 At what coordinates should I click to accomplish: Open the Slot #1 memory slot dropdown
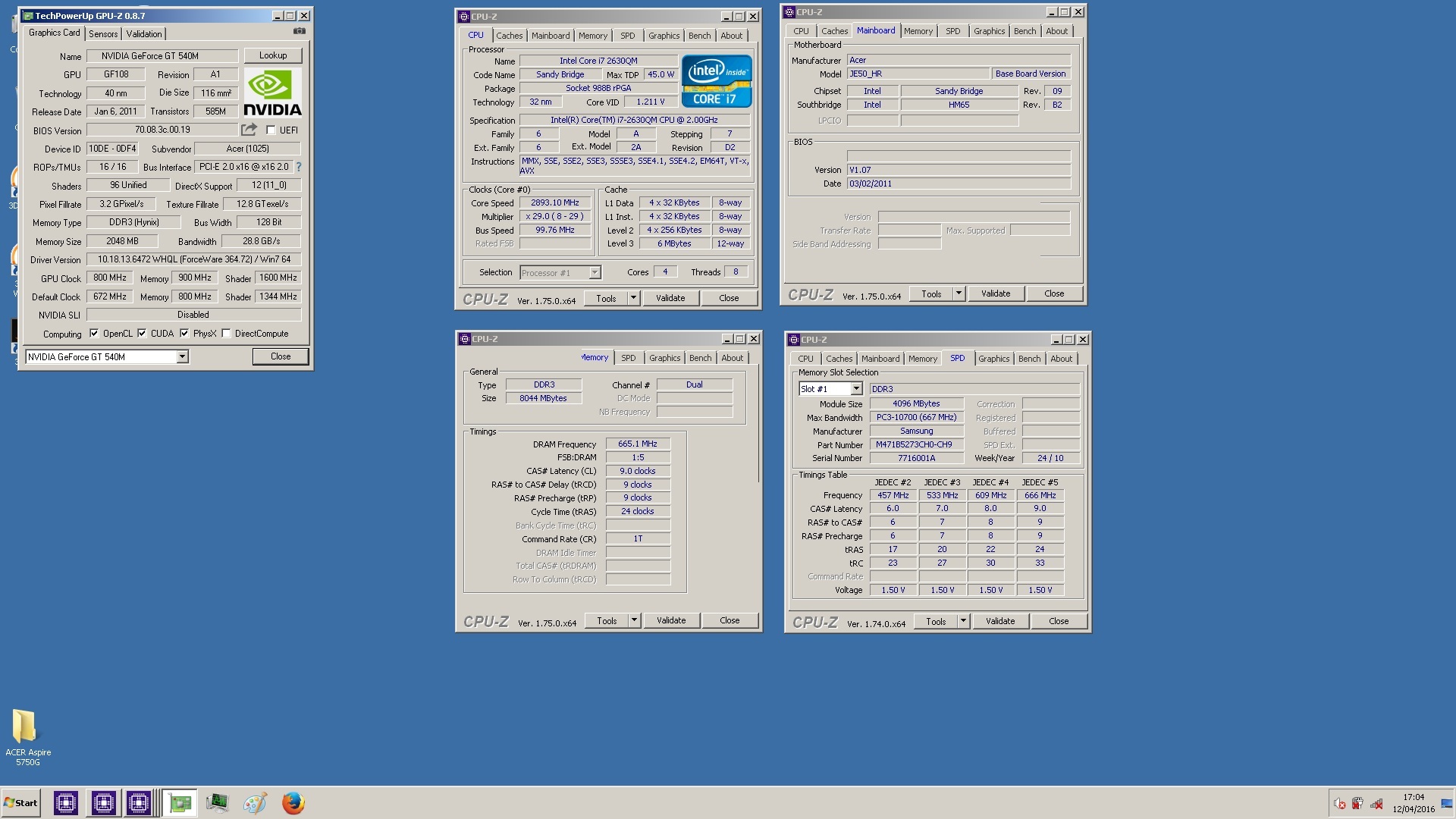coord(856,389)
